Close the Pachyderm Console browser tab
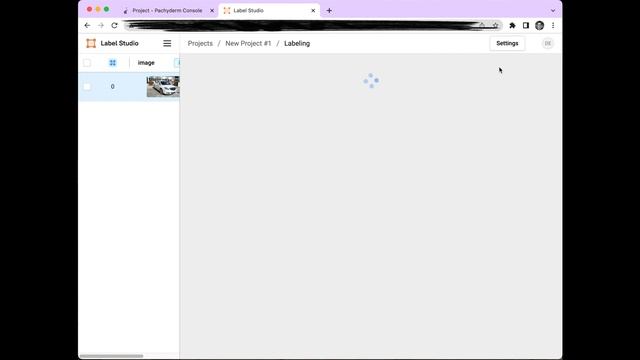 [212, 11]
